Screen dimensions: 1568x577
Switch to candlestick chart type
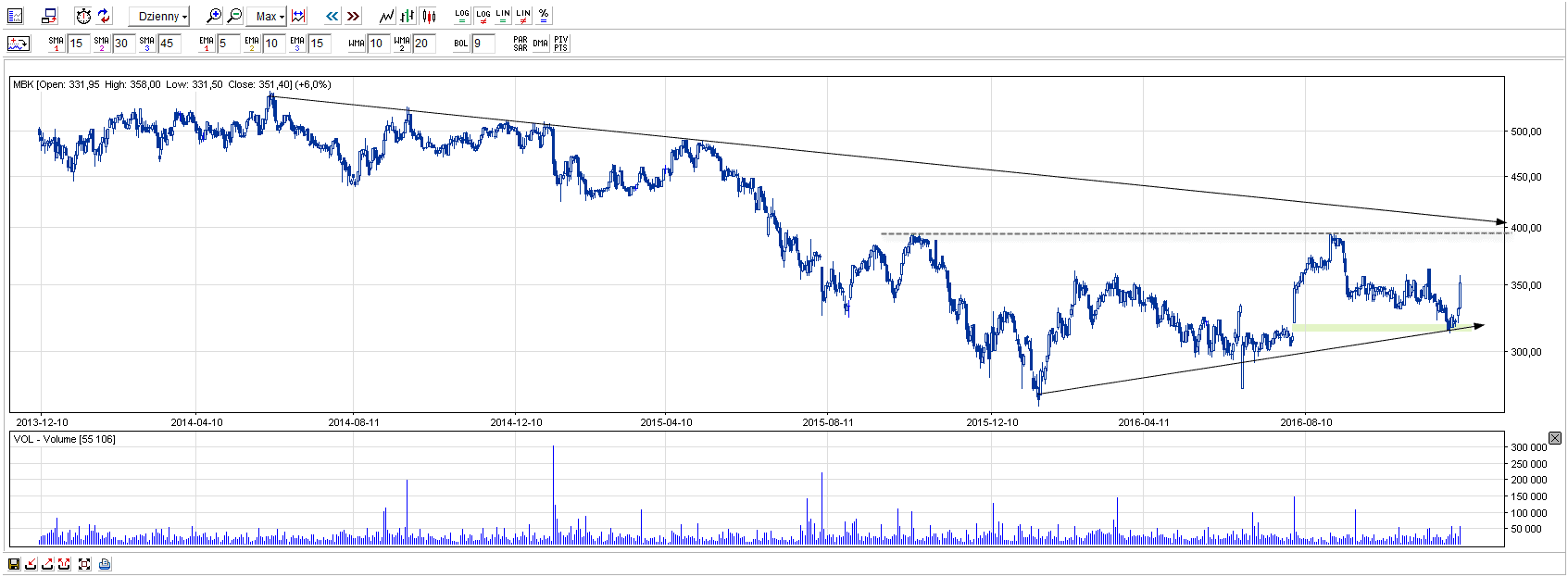[x=428, y=16]
